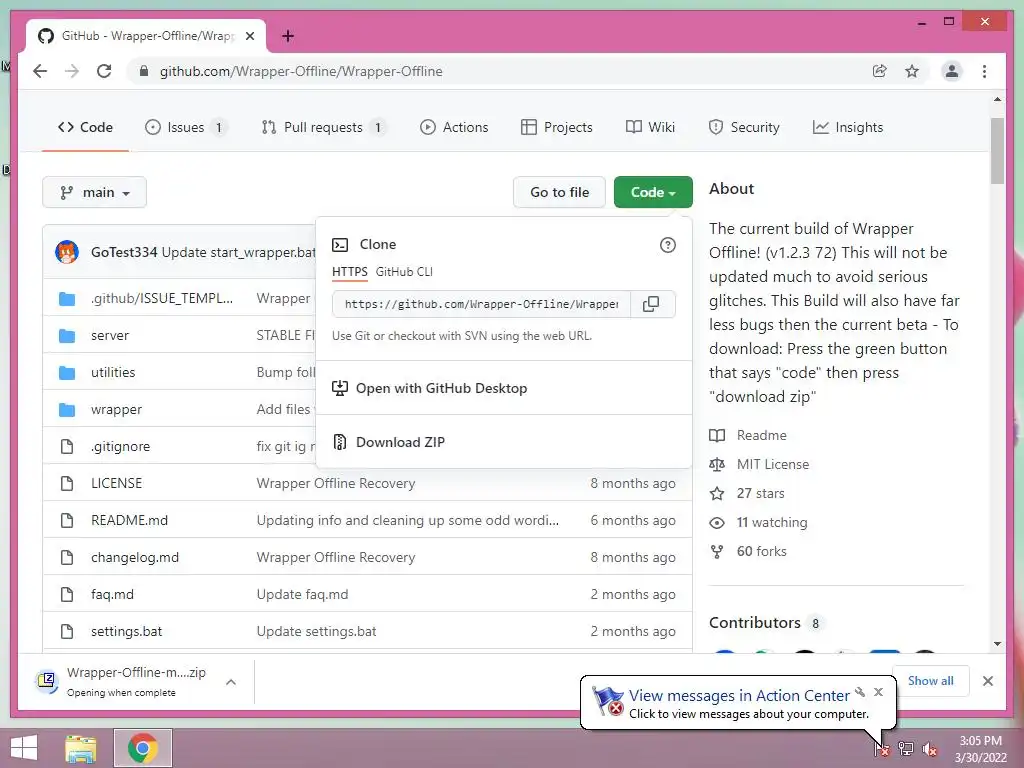The height and width of the screenshot is (768, 1024).
Task: Open the Wiki tab
Action: [x=650, y=127]
